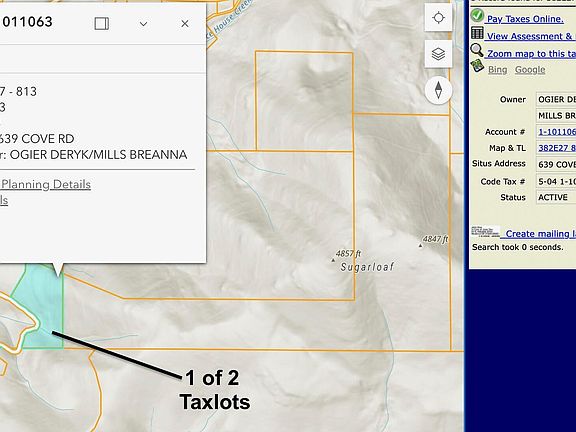Viewport: 576px width, 432px height.
Task: Click Create mailing labels link
Action: point(540,234)
